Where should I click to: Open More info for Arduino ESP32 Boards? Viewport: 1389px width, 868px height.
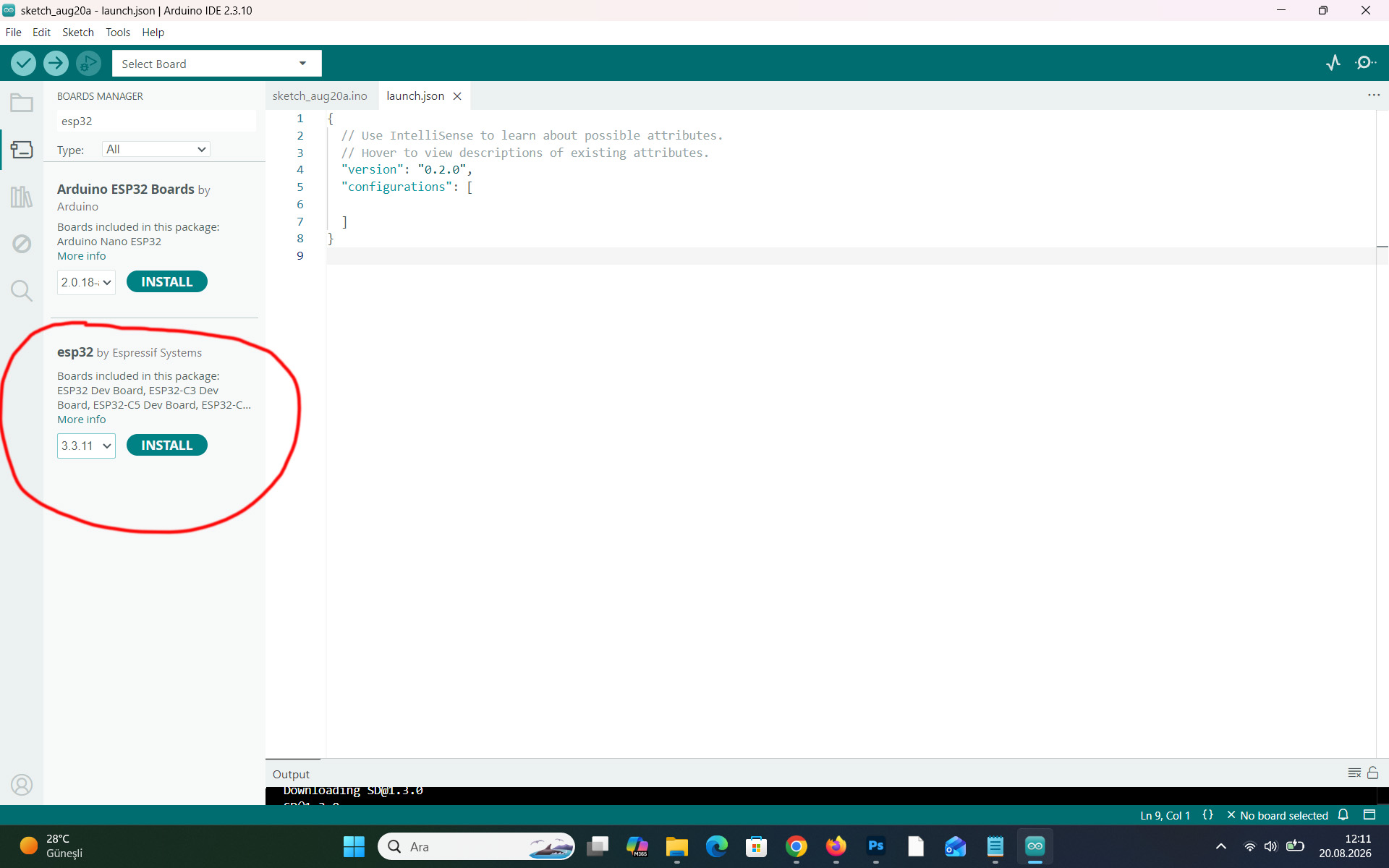tap(82, 256)
